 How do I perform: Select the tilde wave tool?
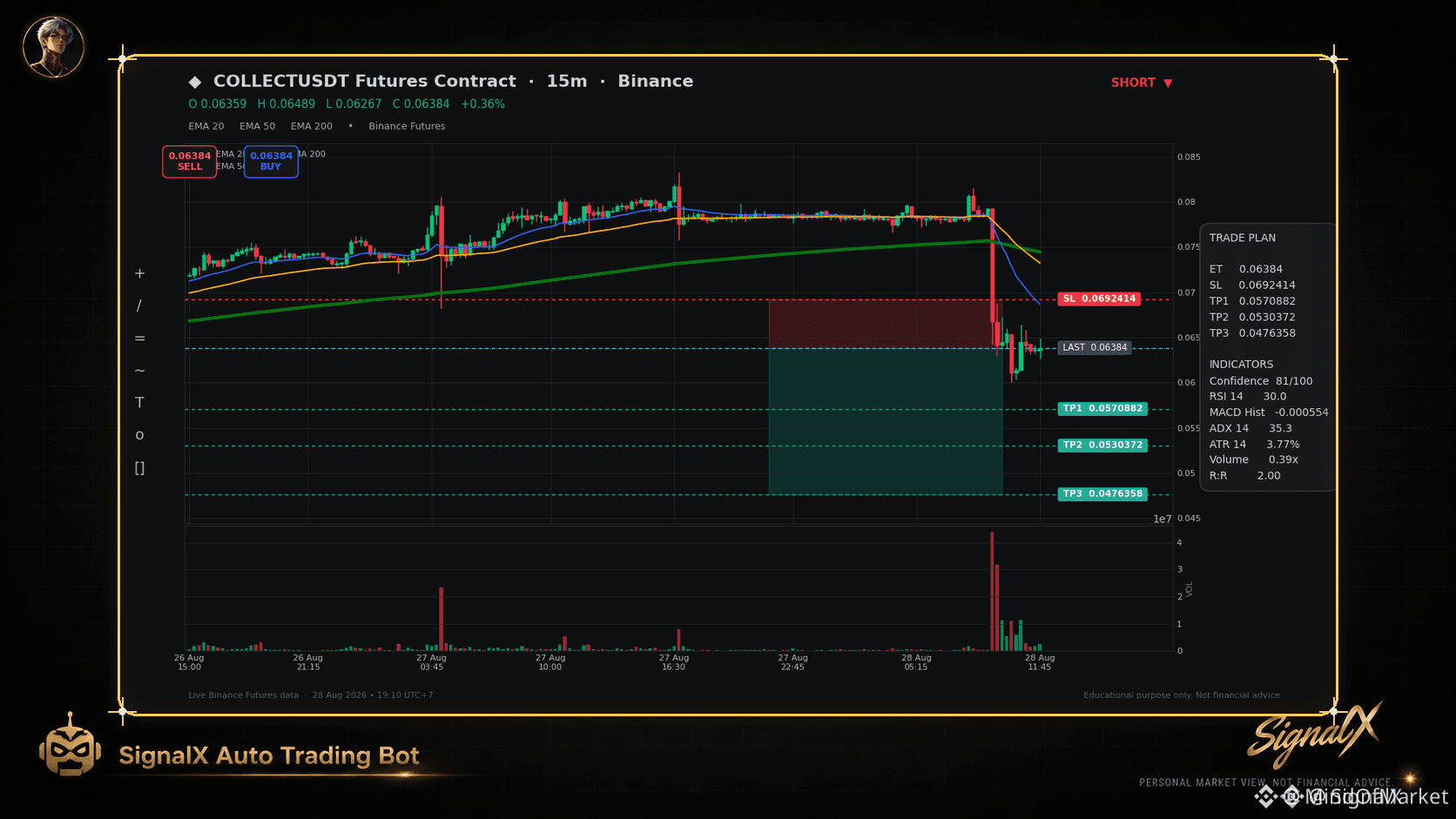(139, 371)
